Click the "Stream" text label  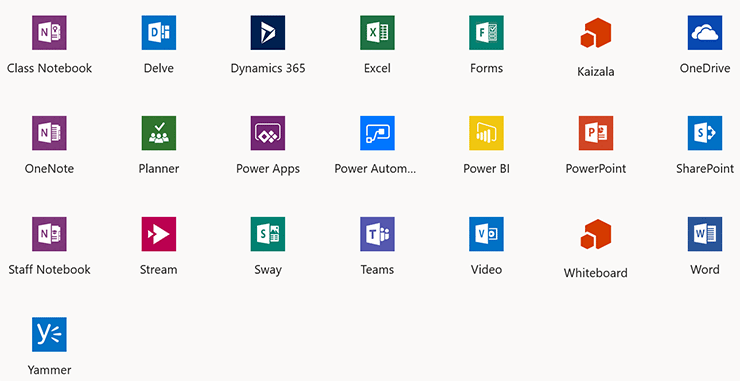point(159,270)
